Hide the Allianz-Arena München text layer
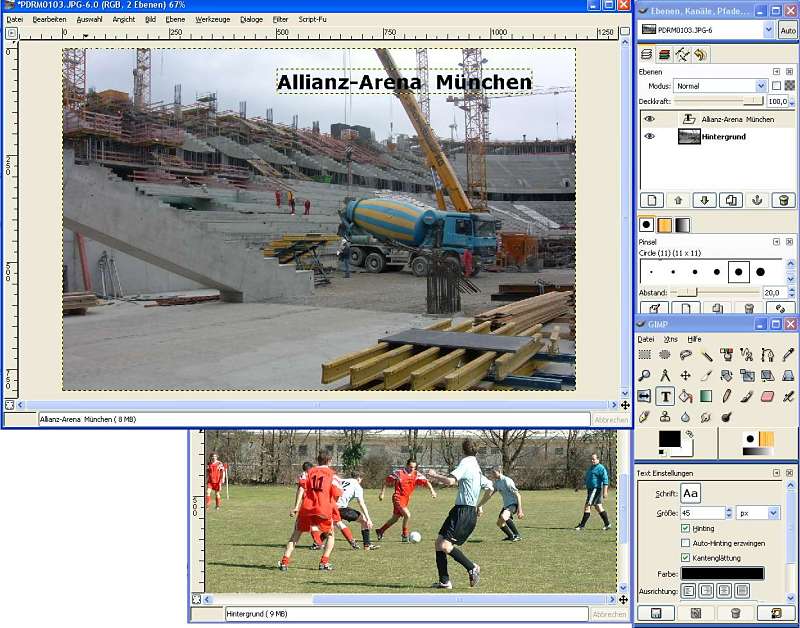The width and height of the screenshot is (800, 628). (x=649, y=119)
